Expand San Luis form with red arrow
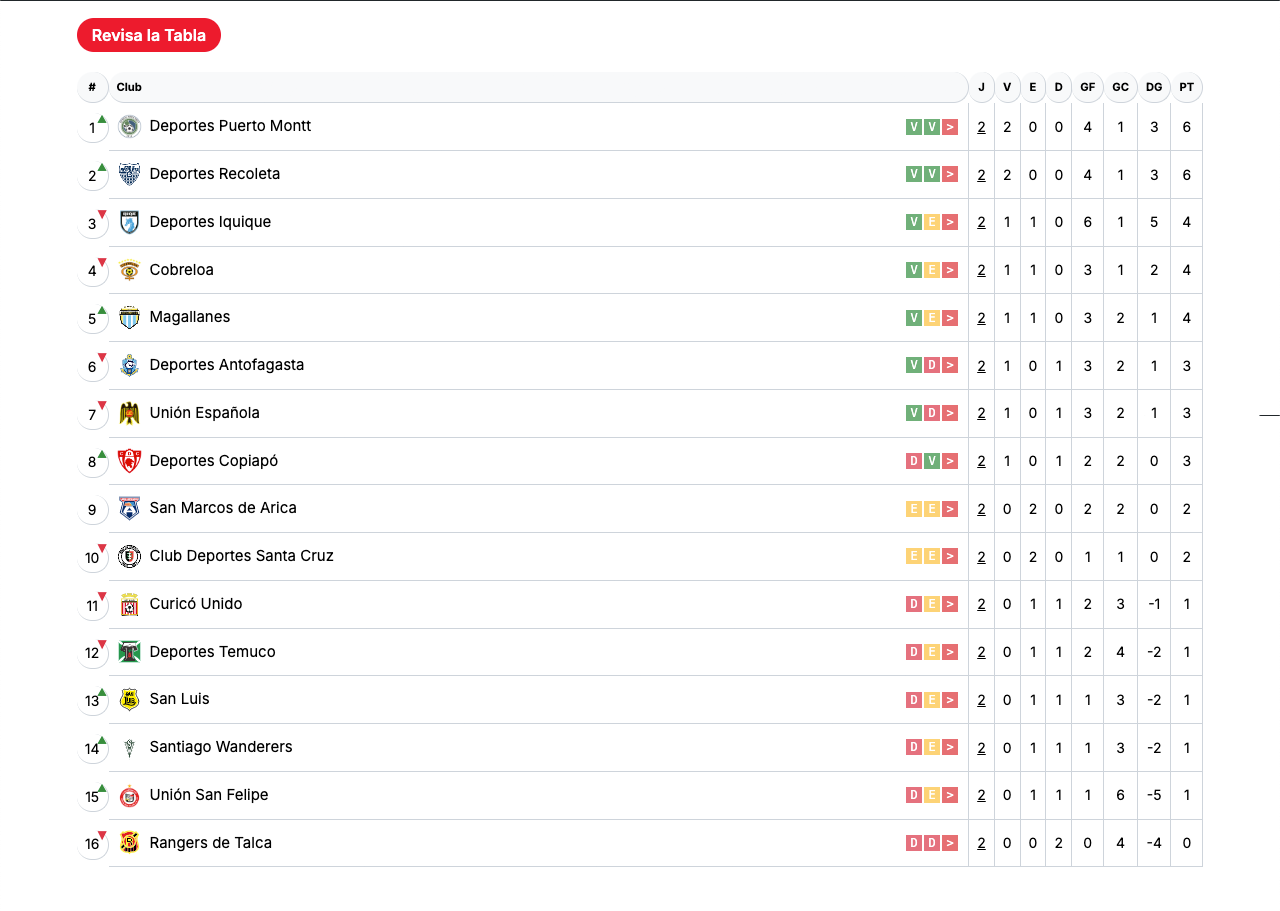Image resolution: width=1280 pixels, height=911 pixels. click(950, 700)
